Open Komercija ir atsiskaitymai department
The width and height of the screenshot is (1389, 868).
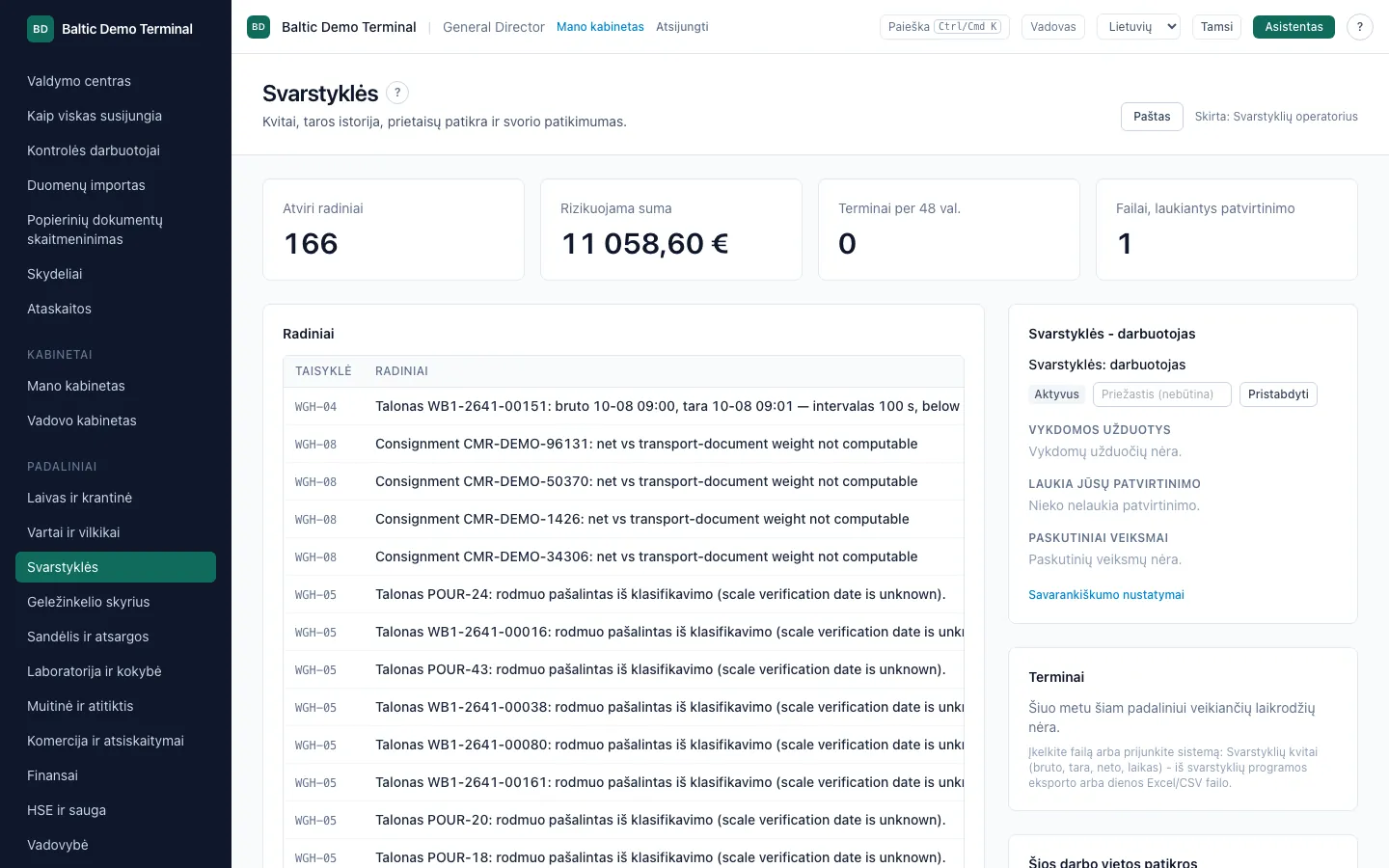(x=116, y=741)
